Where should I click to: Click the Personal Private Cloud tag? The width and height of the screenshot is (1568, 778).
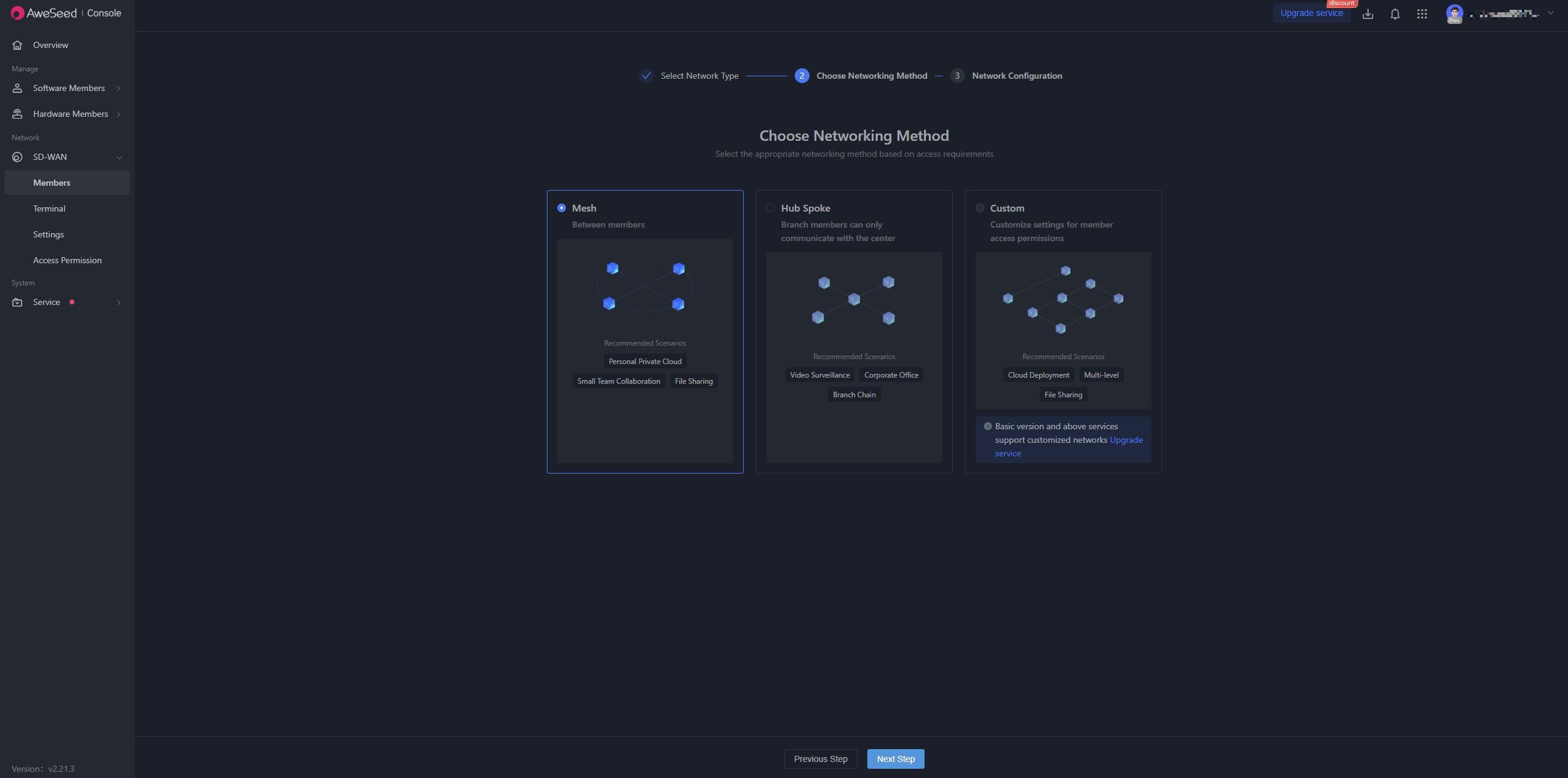[x=645, y=362]
